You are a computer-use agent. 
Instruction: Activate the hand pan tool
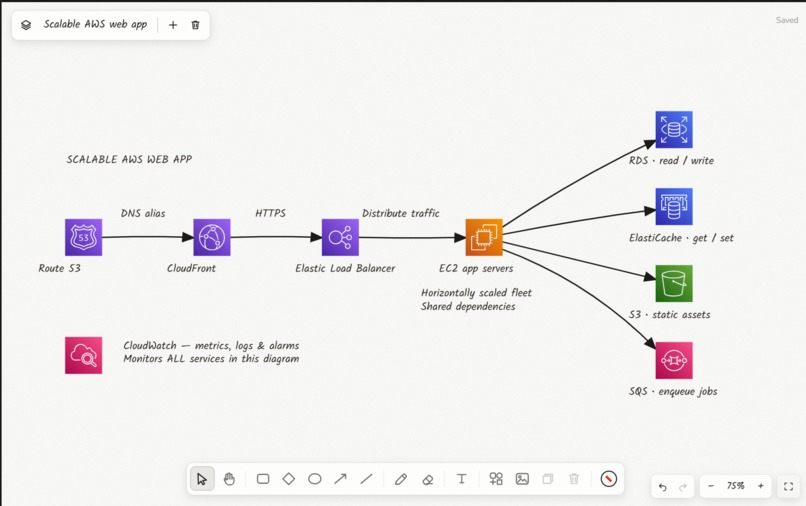point(229,479)
